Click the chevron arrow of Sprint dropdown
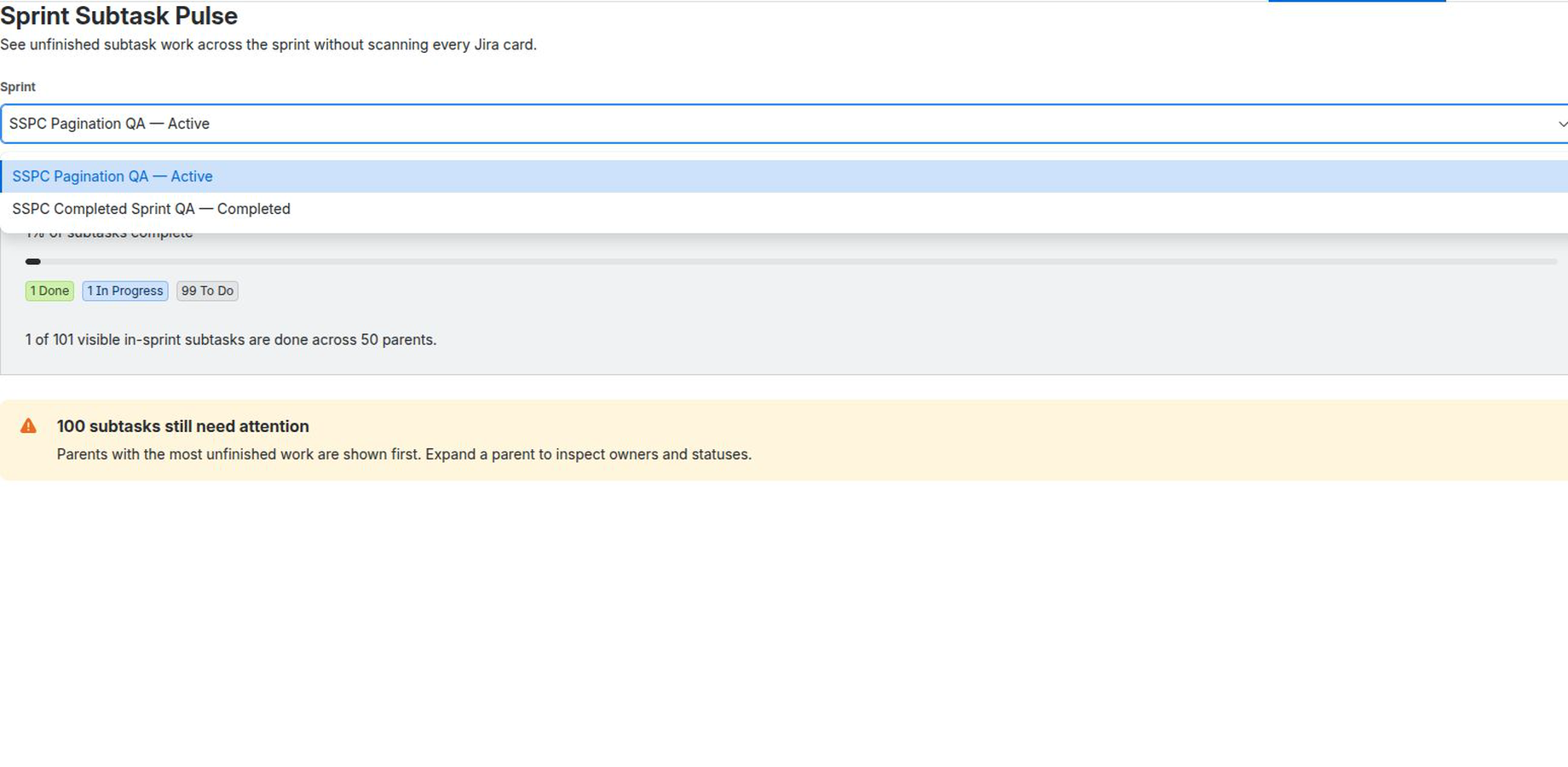 1562,124
